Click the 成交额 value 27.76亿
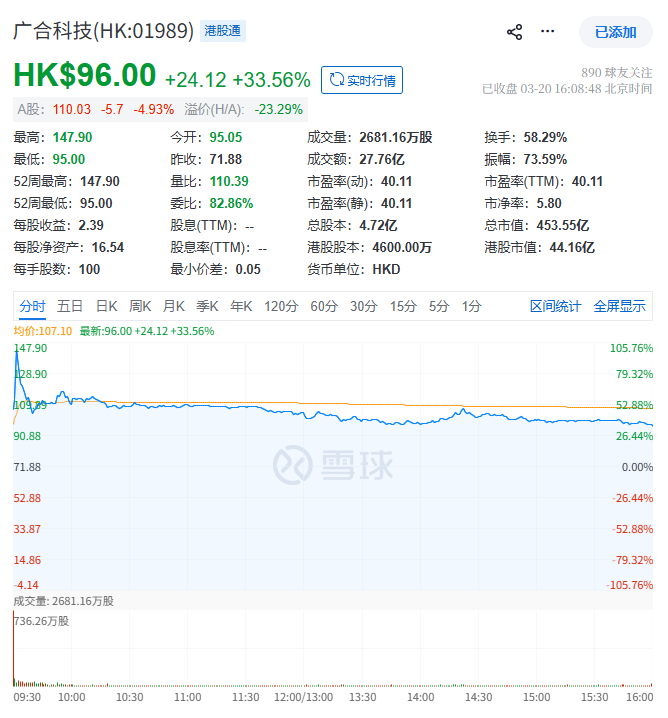 [382, 159]
